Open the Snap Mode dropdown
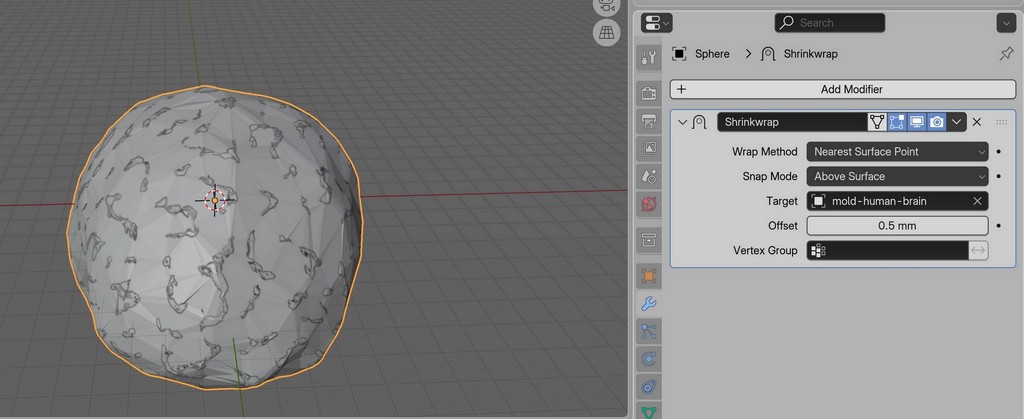 click(897, 176)
